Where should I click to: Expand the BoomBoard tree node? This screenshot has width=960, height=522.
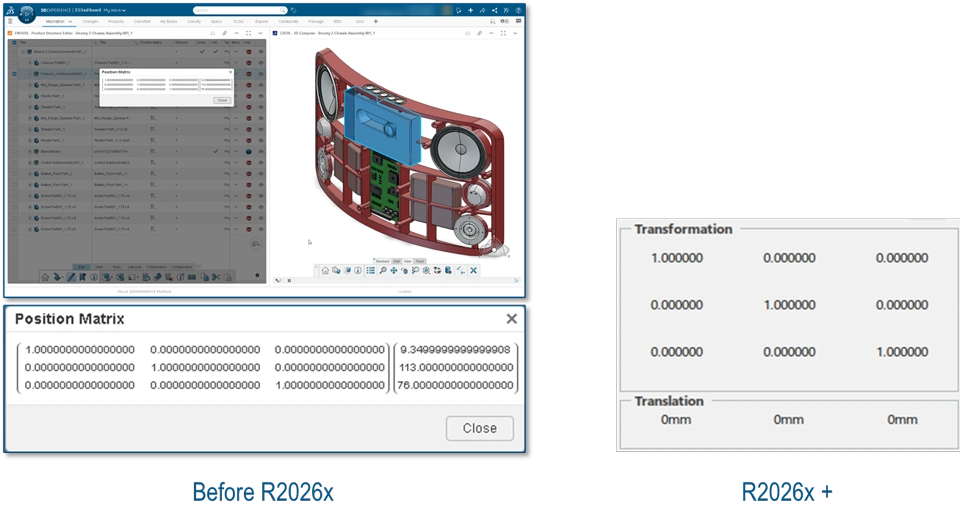click(30, 151)
